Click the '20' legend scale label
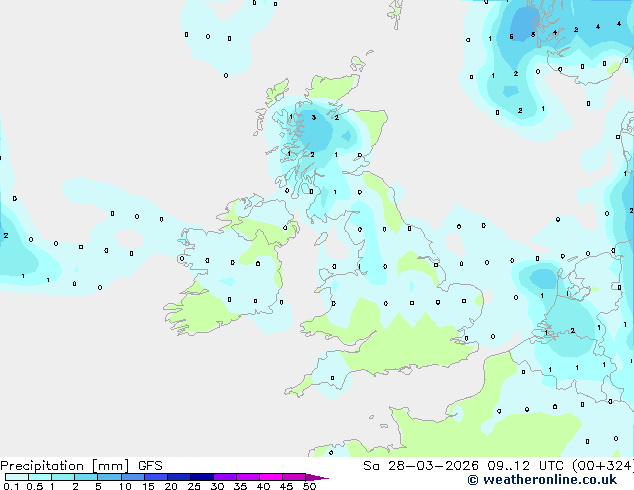This screenshot has height=490, width=634. tap(171, 486)
